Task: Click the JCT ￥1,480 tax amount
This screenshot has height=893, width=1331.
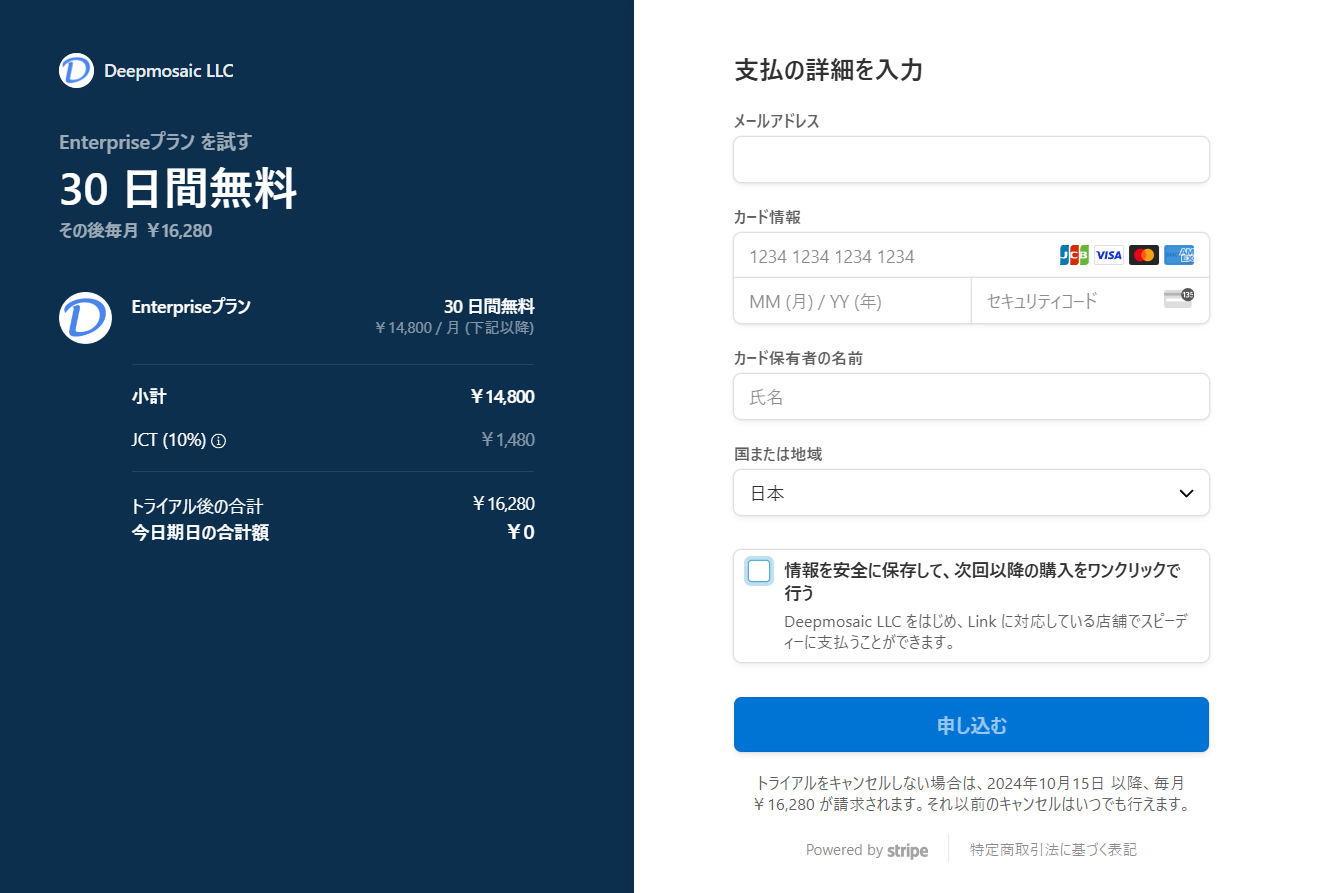Action: (x=507, y=439)
